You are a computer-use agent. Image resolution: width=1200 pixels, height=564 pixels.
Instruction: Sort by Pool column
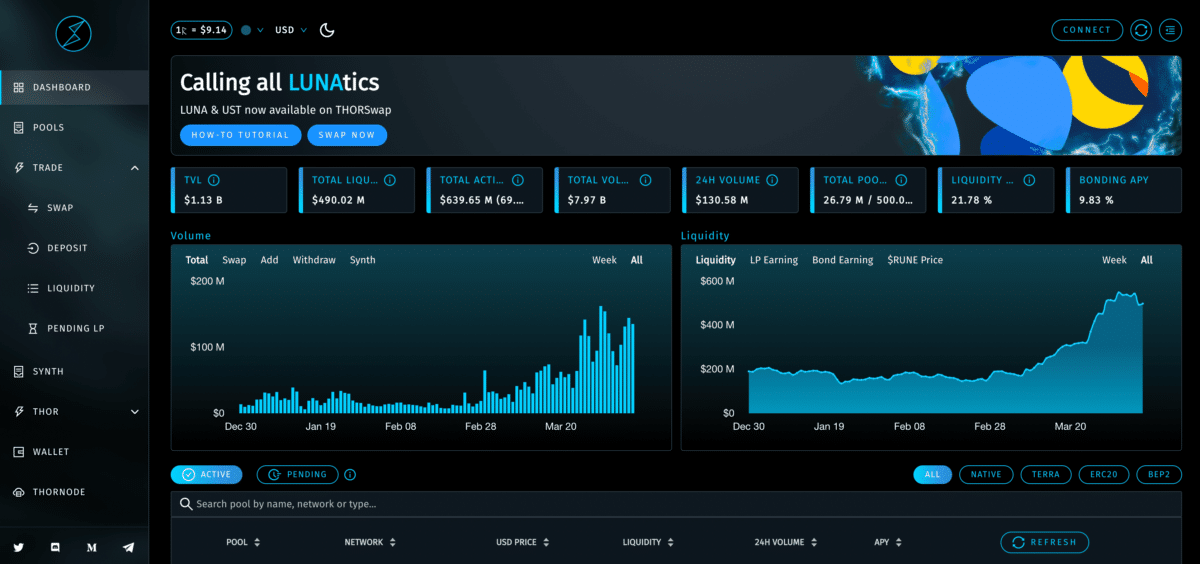click(243, 542)
